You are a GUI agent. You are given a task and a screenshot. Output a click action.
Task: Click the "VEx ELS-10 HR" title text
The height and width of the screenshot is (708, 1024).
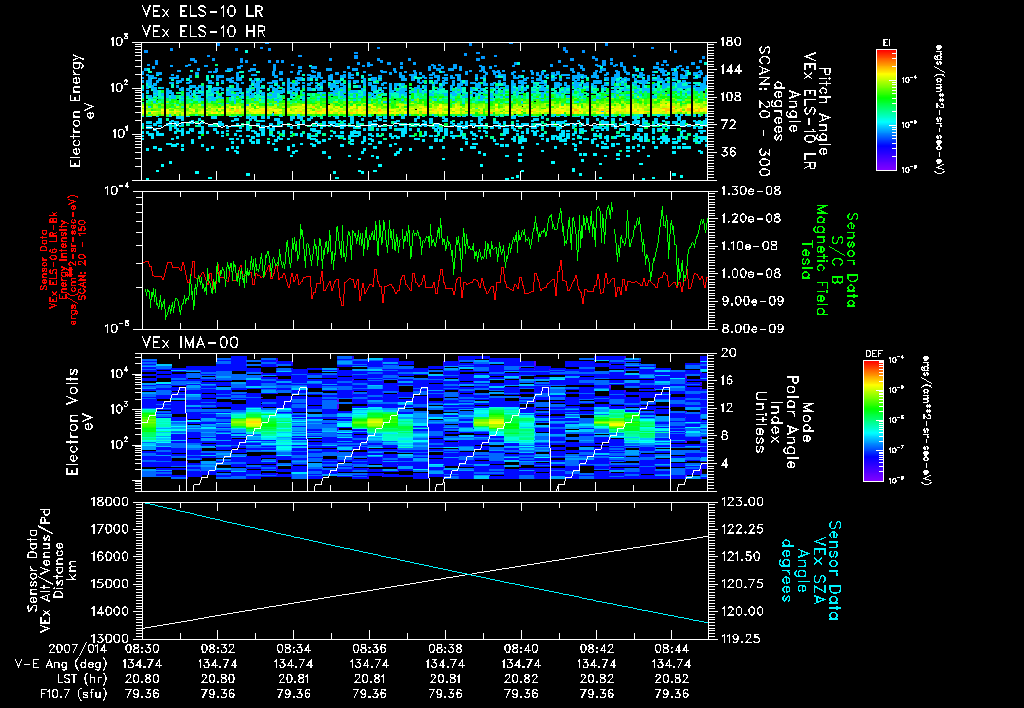pos(204,31)
